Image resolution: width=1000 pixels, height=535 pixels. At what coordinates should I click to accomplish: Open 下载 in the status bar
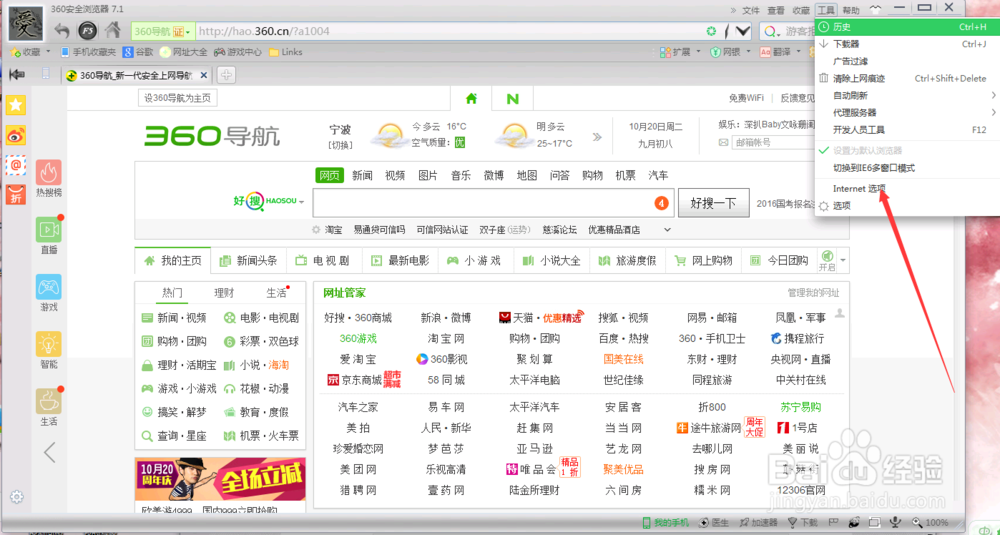(x=803, y=522)
